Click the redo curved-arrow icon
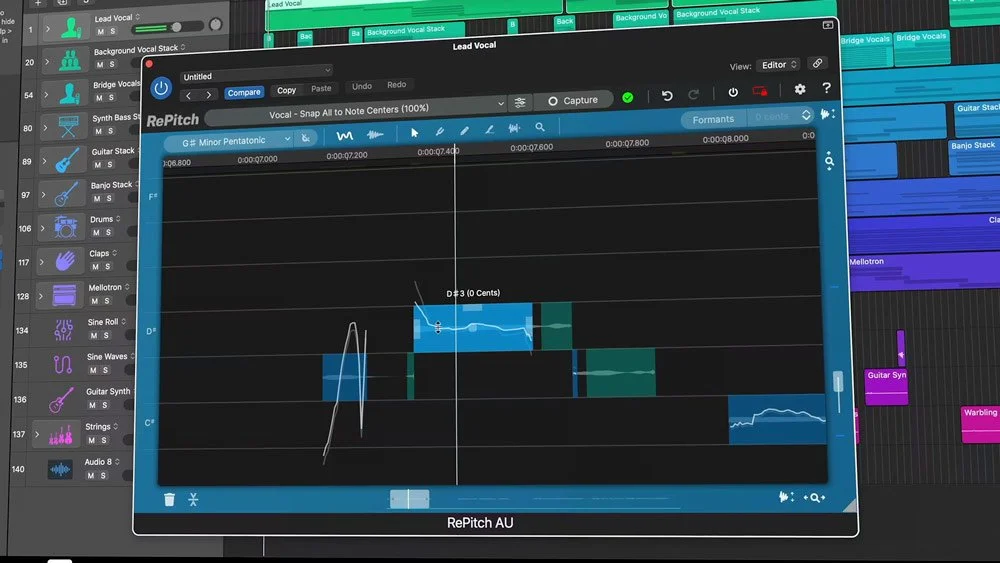Viewport: 1000px width, 563px height. point(693,94)
